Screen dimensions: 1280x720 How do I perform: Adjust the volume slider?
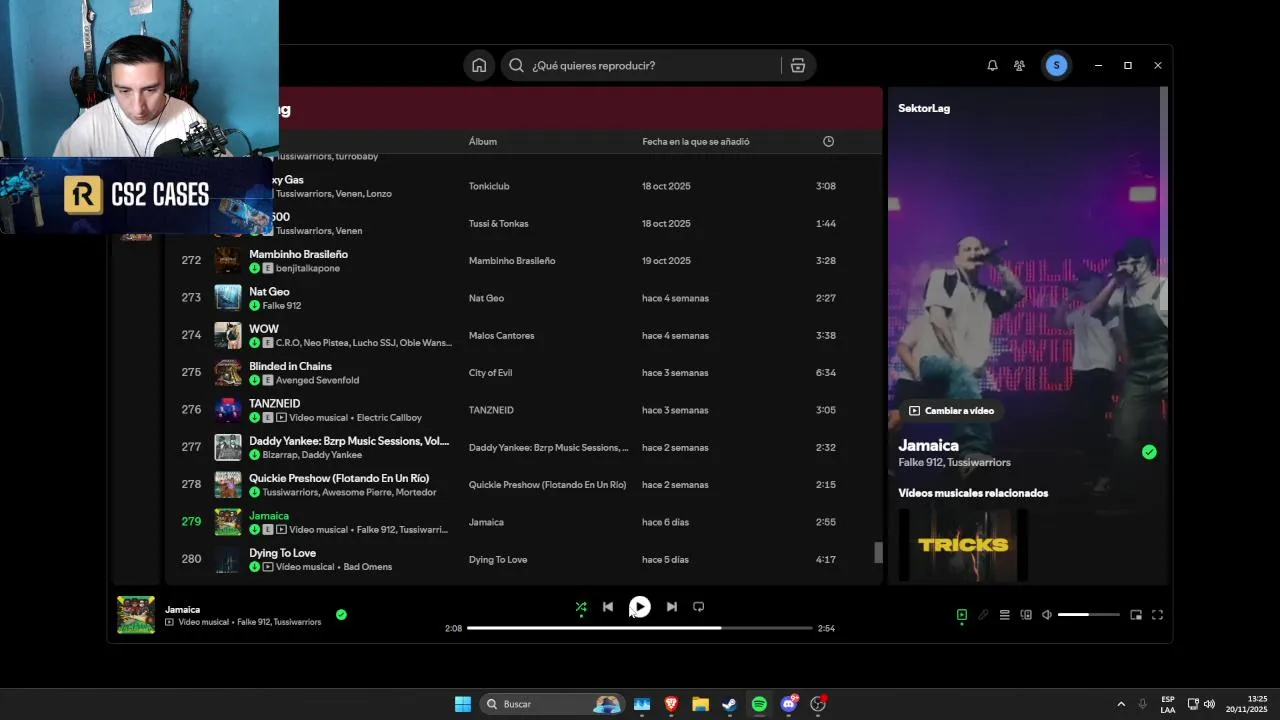coord(1089,615)
